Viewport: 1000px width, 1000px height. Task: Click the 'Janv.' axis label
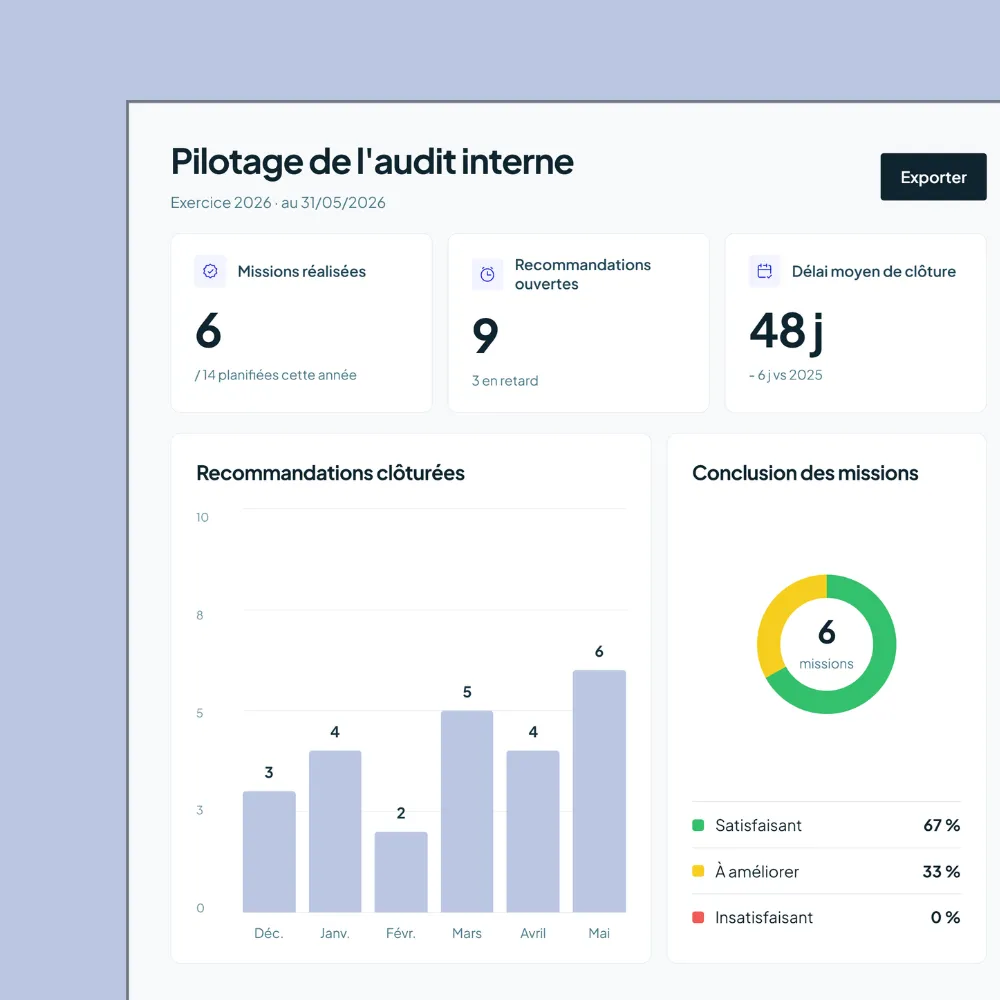(x=335, y=933)
